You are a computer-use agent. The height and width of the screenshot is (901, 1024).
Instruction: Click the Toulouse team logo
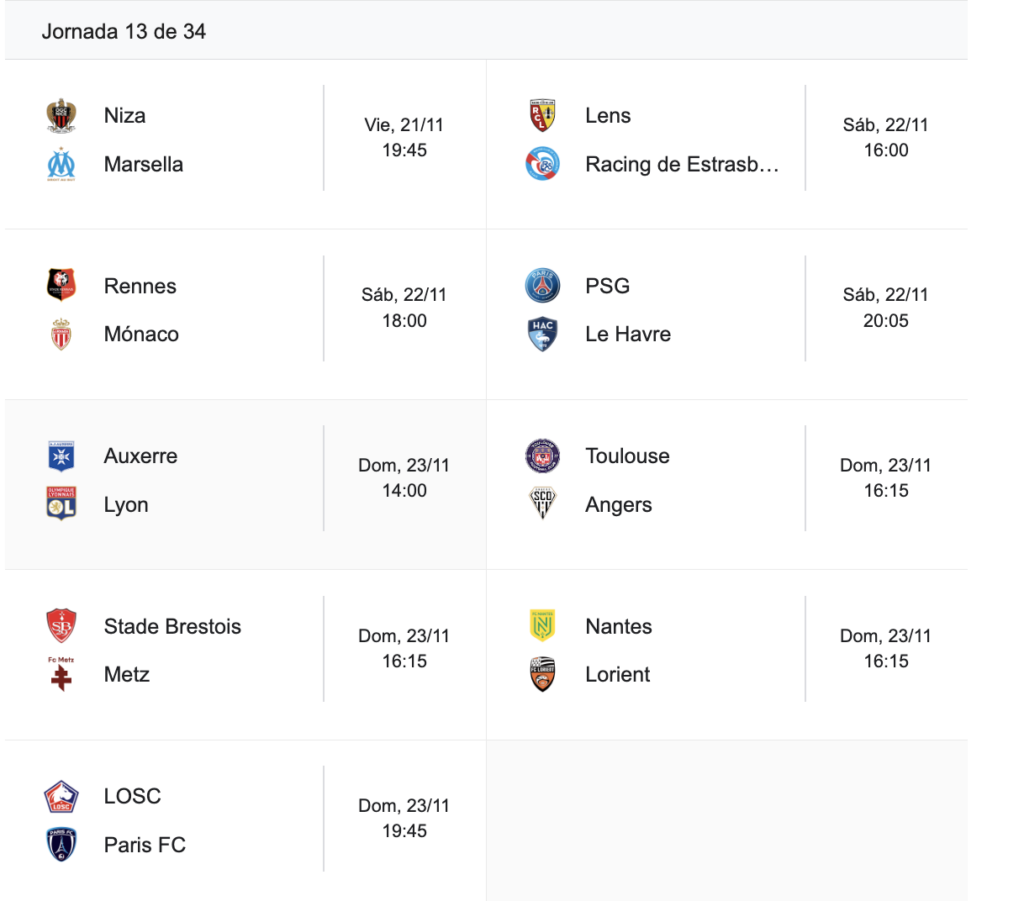(x=543, y=456)
